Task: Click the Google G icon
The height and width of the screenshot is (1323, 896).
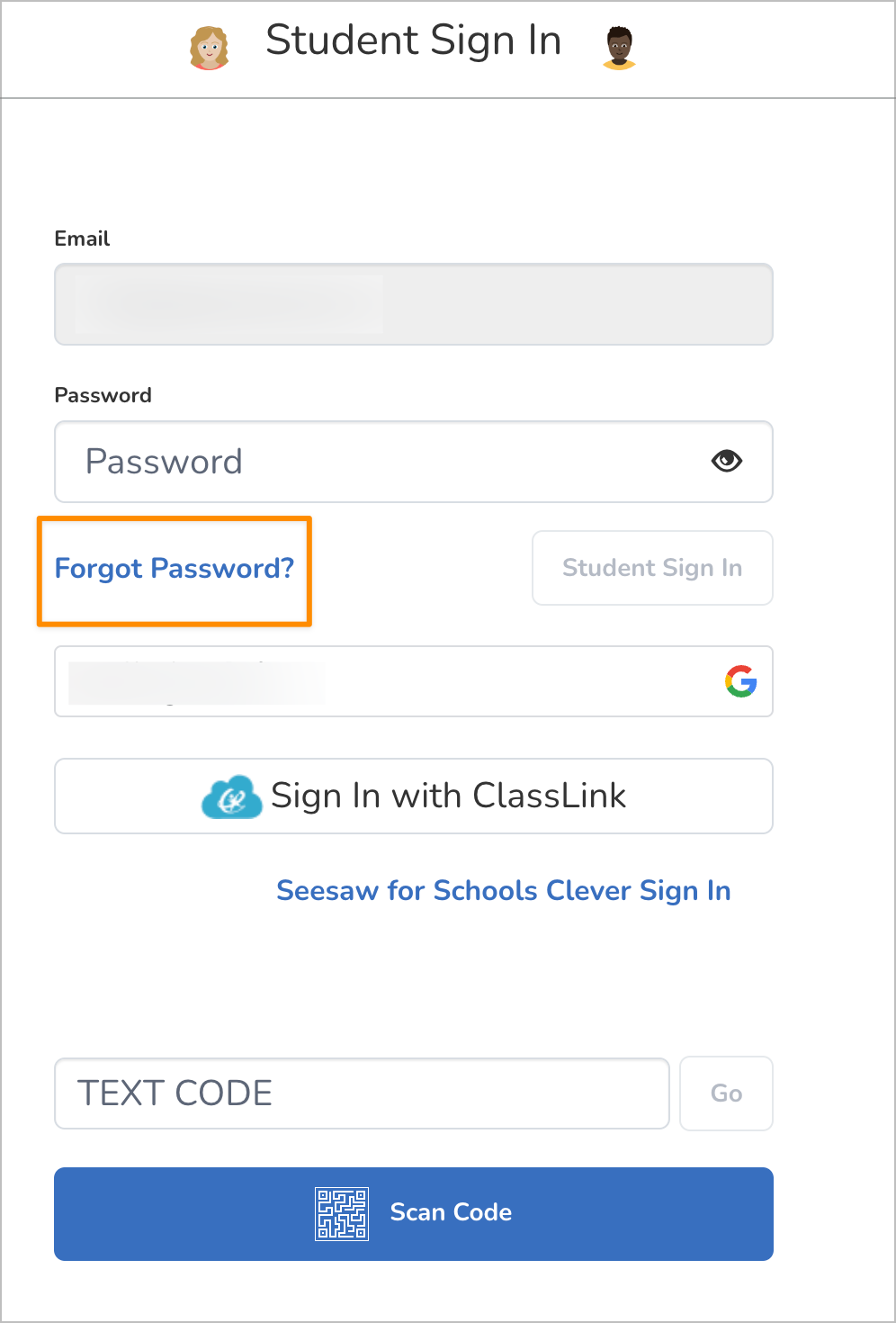Action: [x=739, y=682]
